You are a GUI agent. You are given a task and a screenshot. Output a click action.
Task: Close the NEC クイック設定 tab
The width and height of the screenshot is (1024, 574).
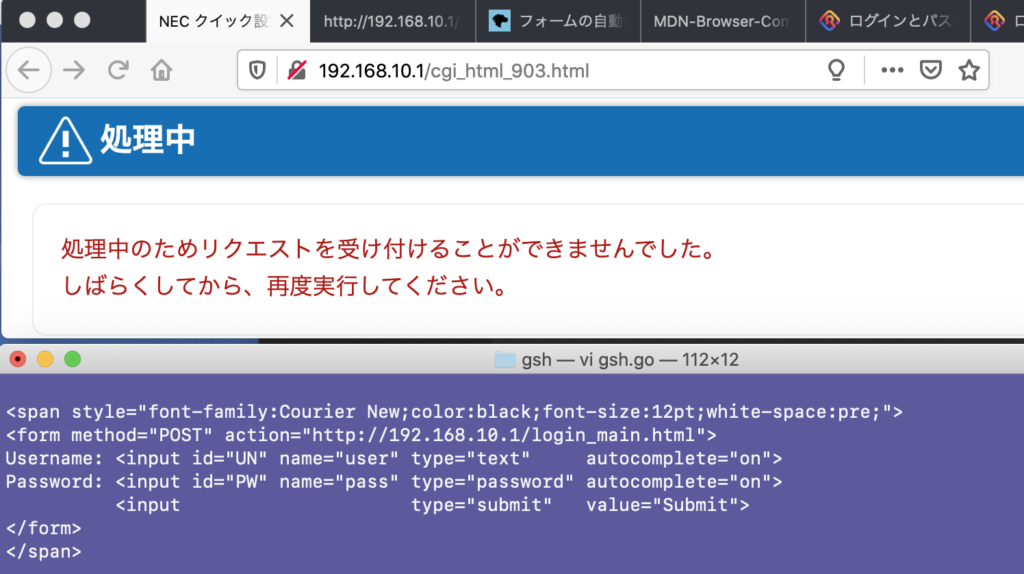(x=290, y=21)
